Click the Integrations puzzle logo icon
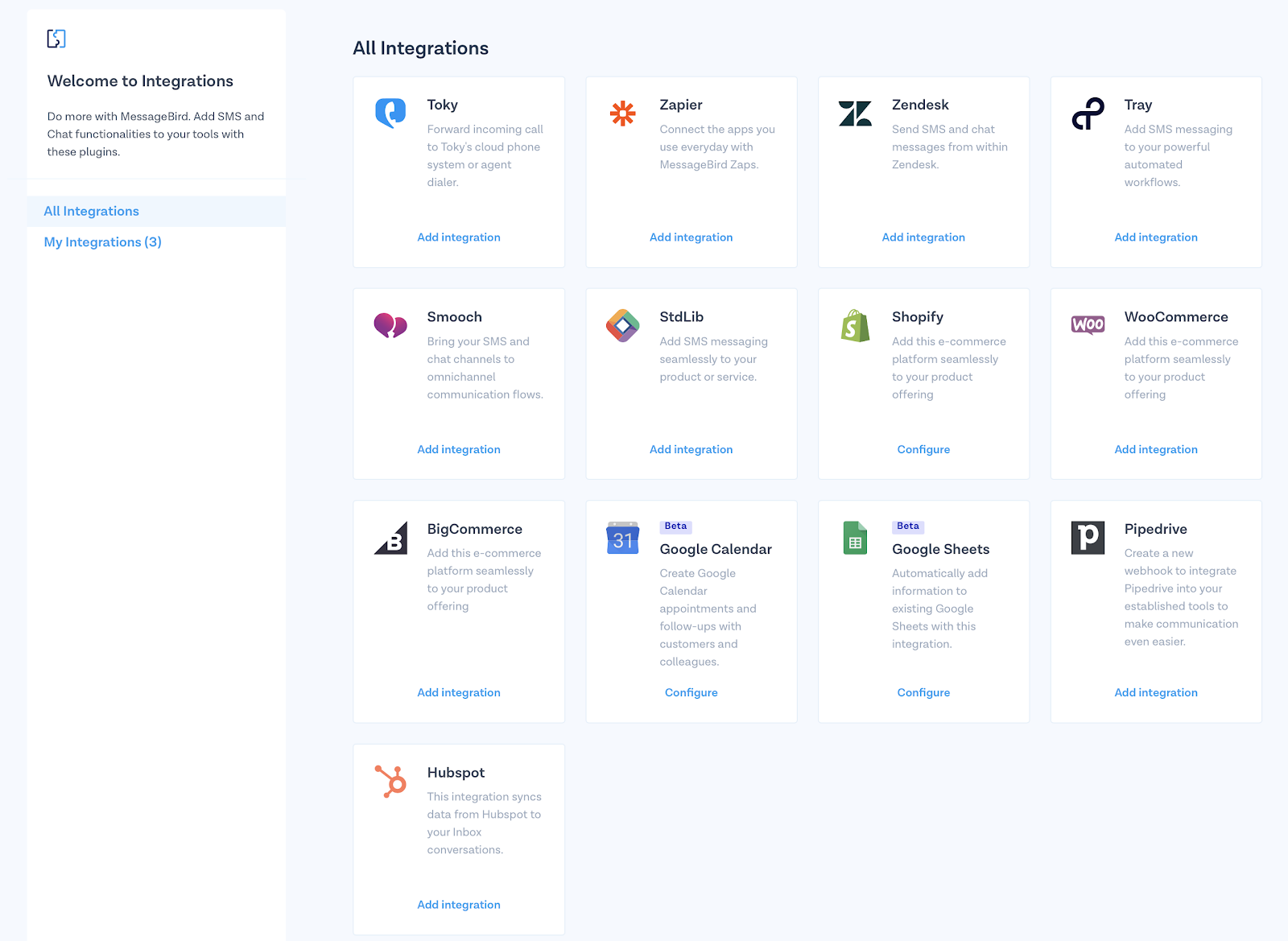This screenshot has width=1288, height=941. (x=56, y=38)
